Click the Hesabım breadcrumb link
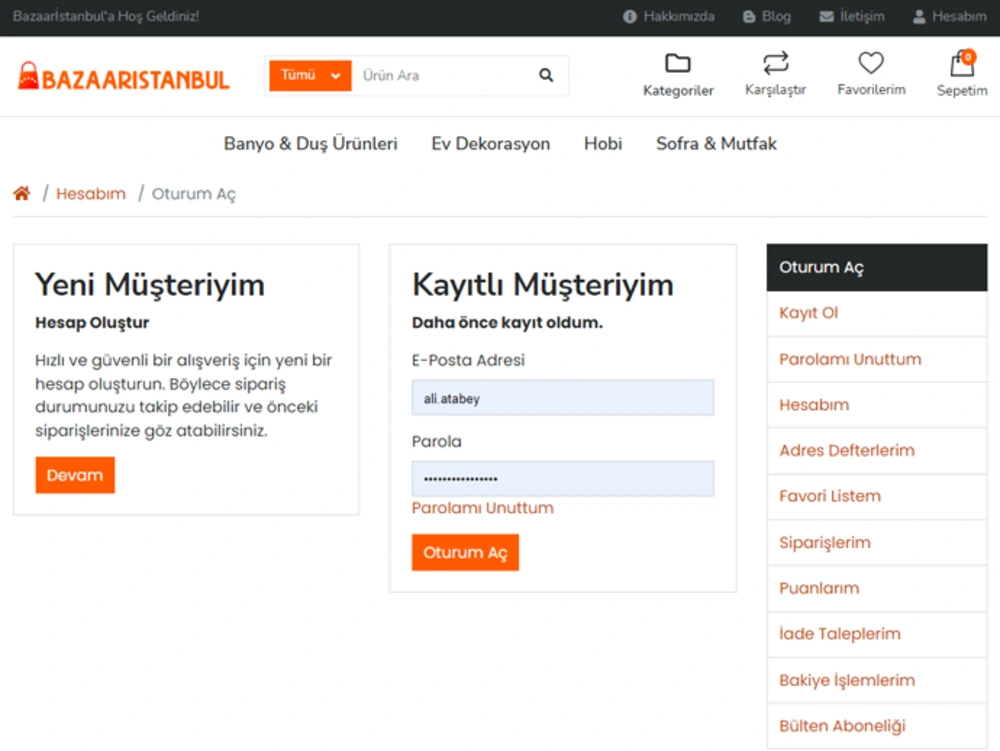 point(91,193)
